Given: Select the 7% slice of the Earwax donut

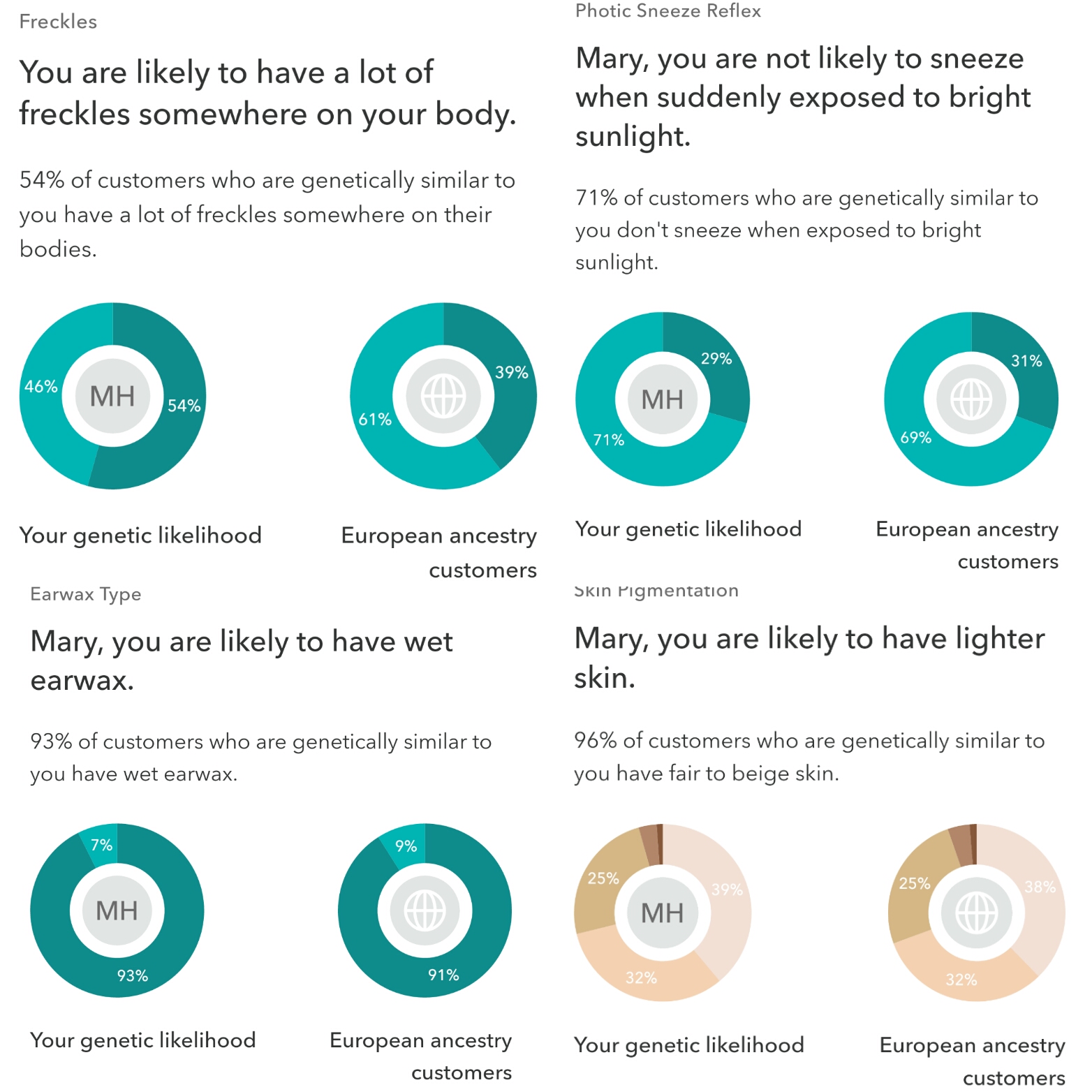Looking at the screenshot, I should [102, 845].
